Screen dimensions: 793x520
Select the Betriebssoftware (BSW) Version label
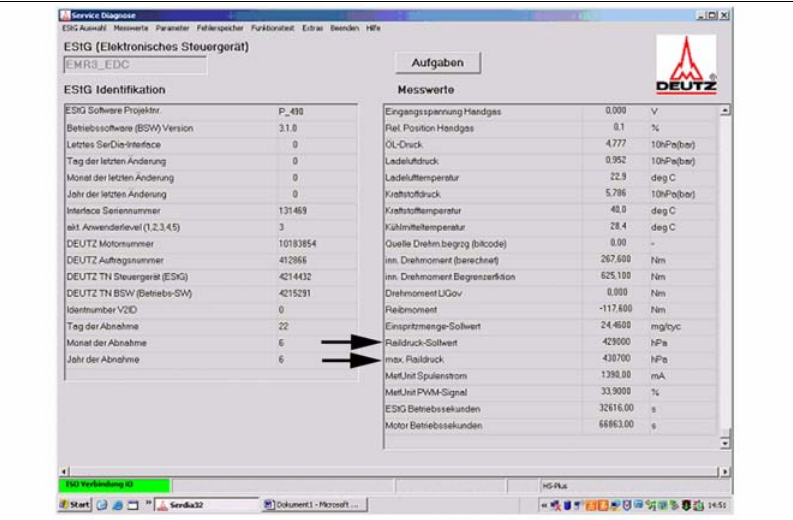click(130, 128)
